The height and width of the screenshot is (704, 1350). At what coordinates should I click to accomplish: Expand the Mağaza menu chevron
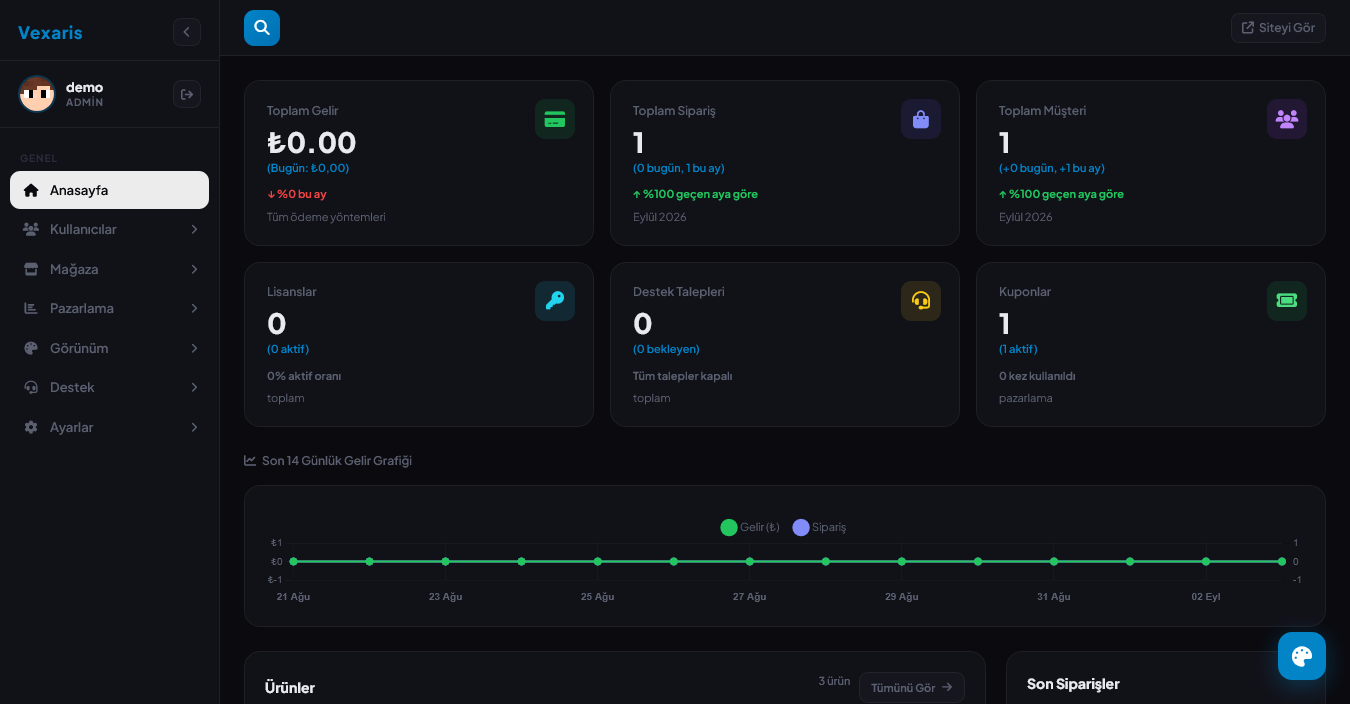tap(194, 269)
